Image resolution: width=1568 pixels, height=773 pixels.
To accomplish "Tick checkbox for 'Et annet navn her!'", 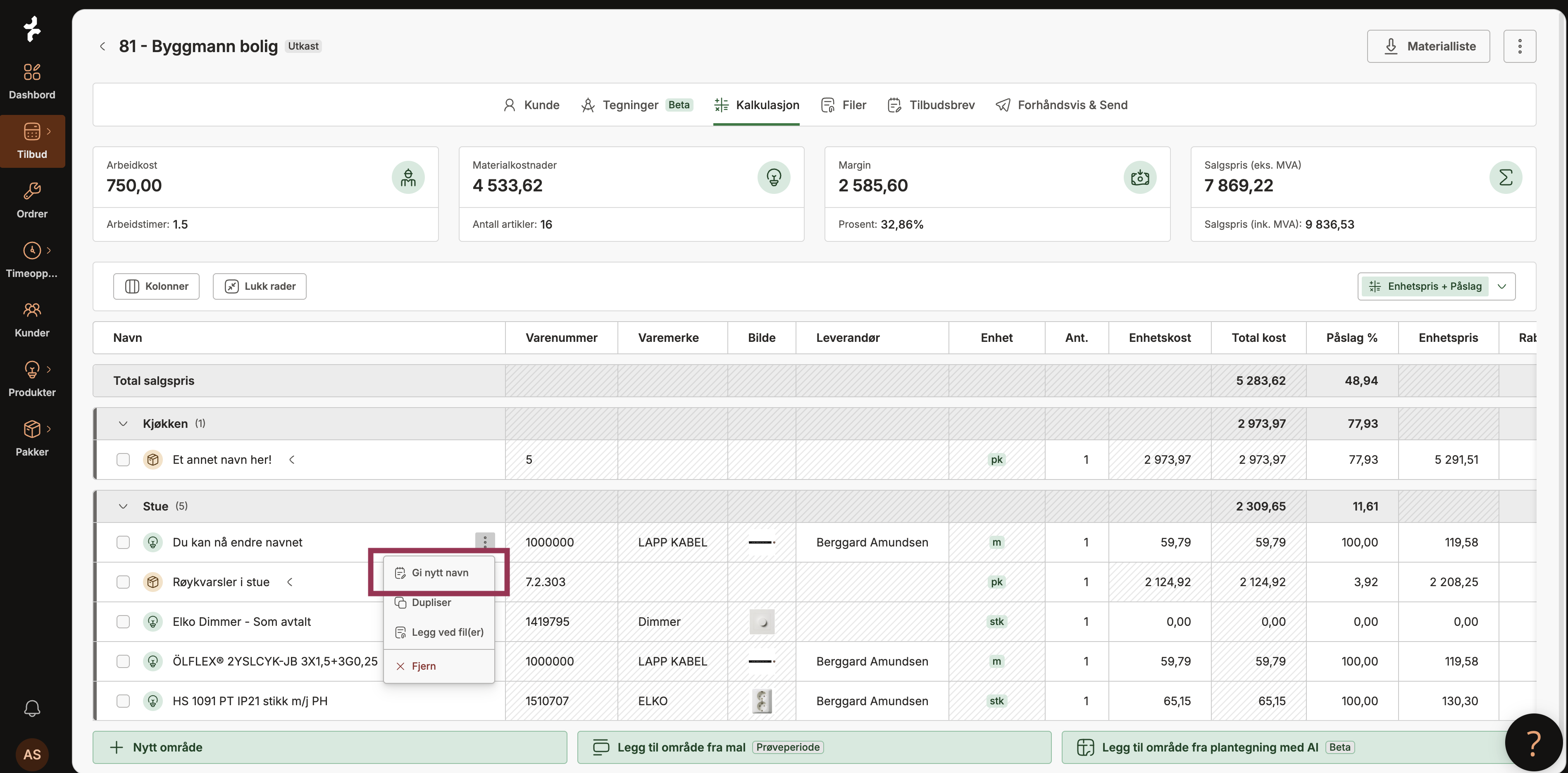I will (x=123, y=460).
